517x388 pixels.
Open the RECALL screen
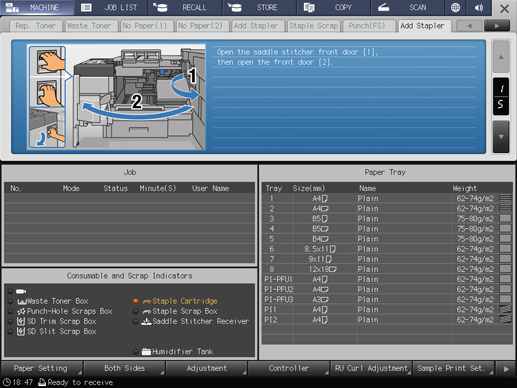pyautogui.click(x=185, y=7)
